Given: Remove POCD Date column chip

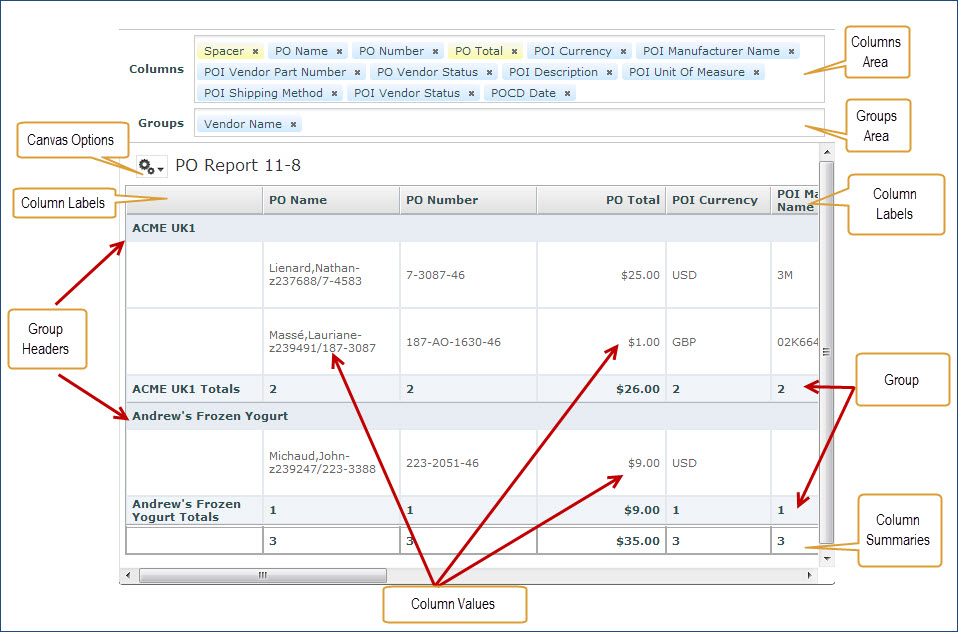Looking at the screenshot, I should pyautogui.click(x=567, y=93).
